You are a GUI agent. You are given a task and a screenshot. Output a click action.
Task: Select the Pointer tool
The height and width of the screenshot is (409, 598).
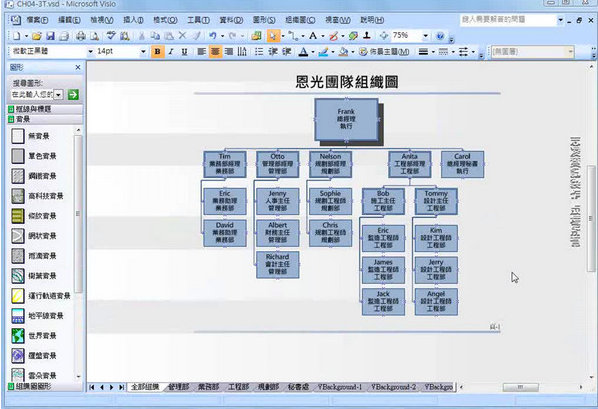[x=273, y=36]
